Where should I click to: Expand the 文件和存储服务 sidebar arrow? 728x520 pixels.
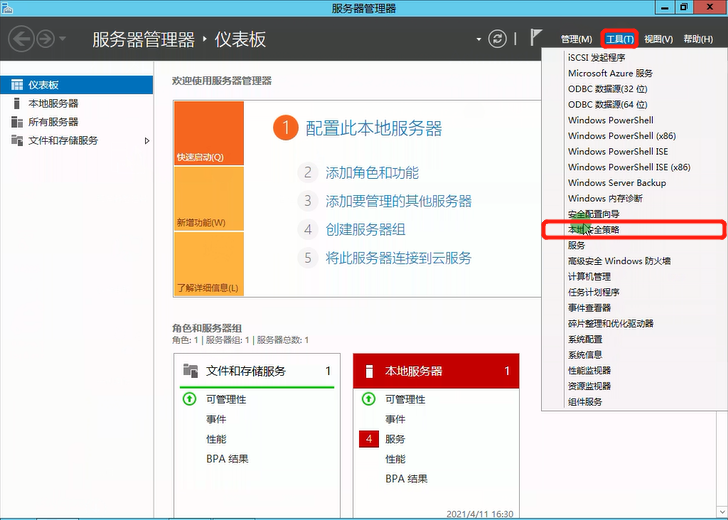coord(147,141)
